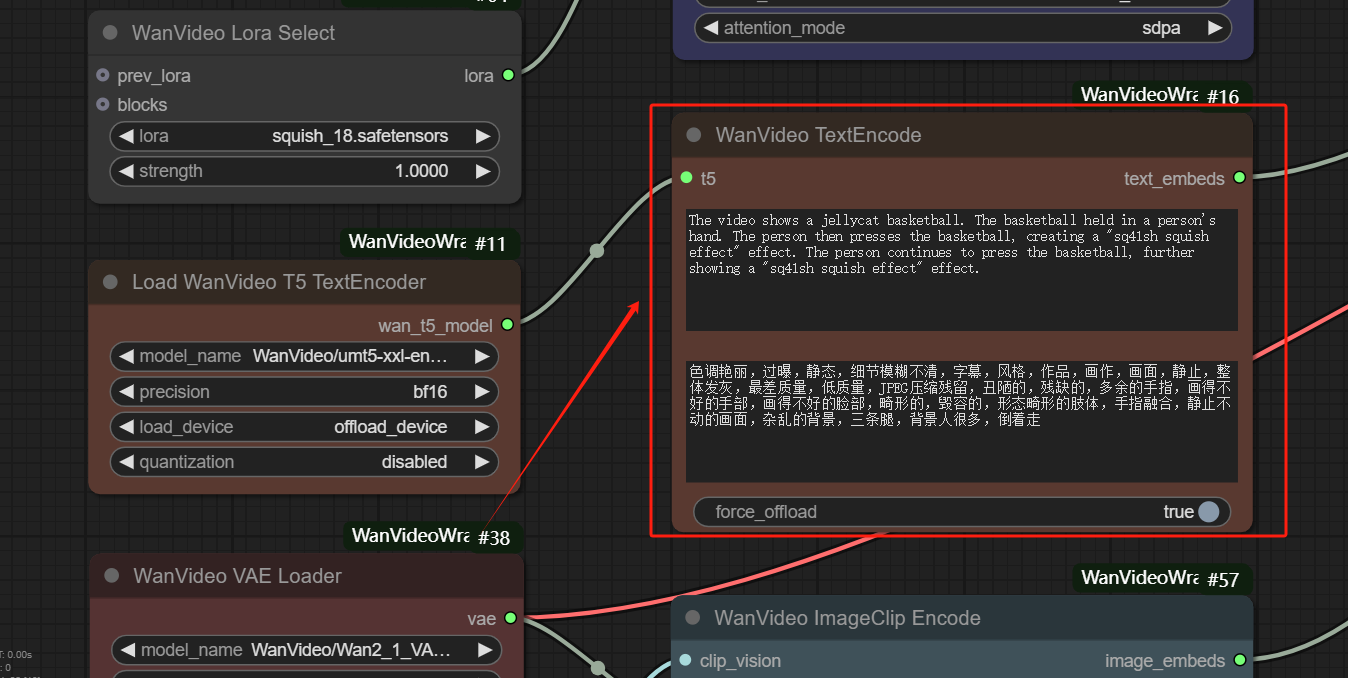Click the clip_vision input port
The width and height of the screenshot is (1348, 678).
(685, 660)
